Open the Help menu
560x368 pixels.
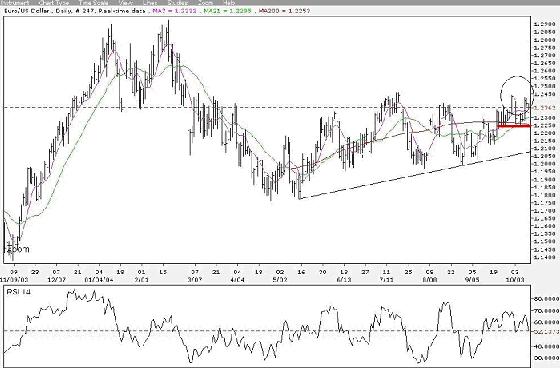tap(229, 3)
